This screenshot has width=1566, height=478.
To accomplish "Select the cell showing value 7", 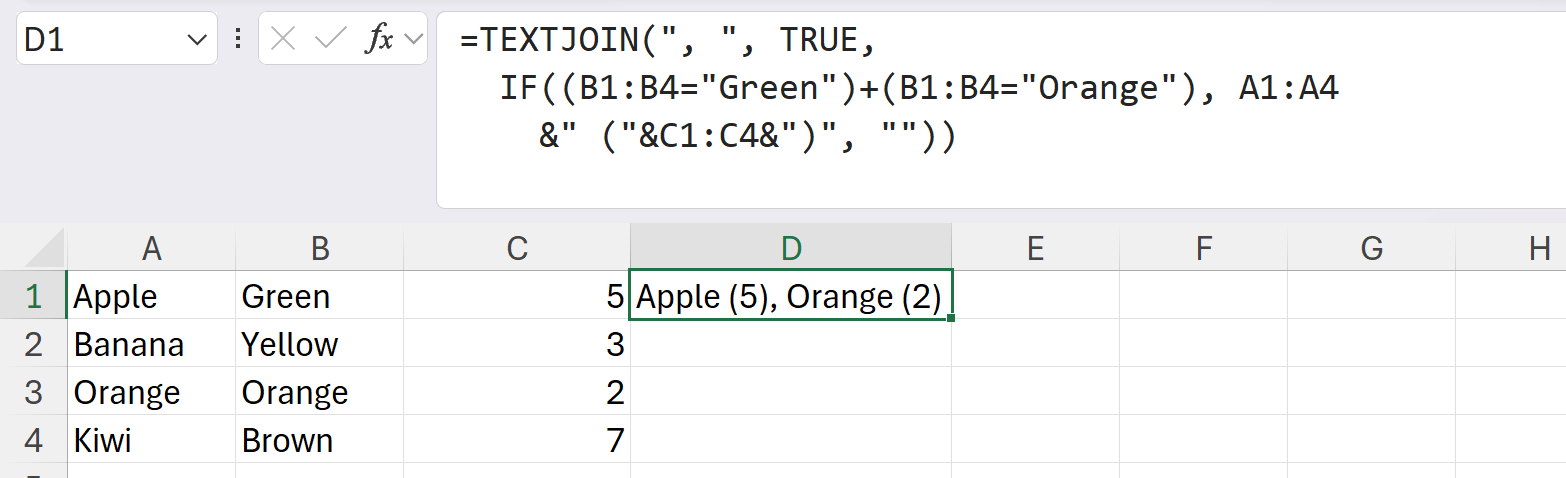I will (x=516, y=441).
